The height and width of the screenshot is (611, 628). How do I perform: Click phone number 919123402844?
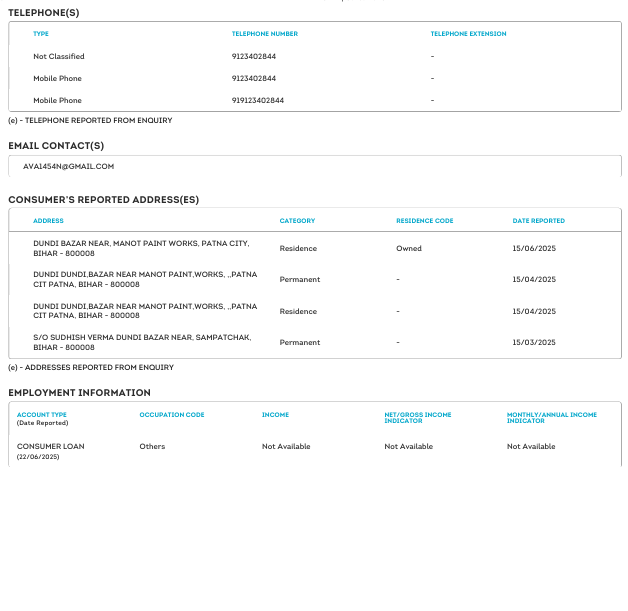(x=258, y=101)
